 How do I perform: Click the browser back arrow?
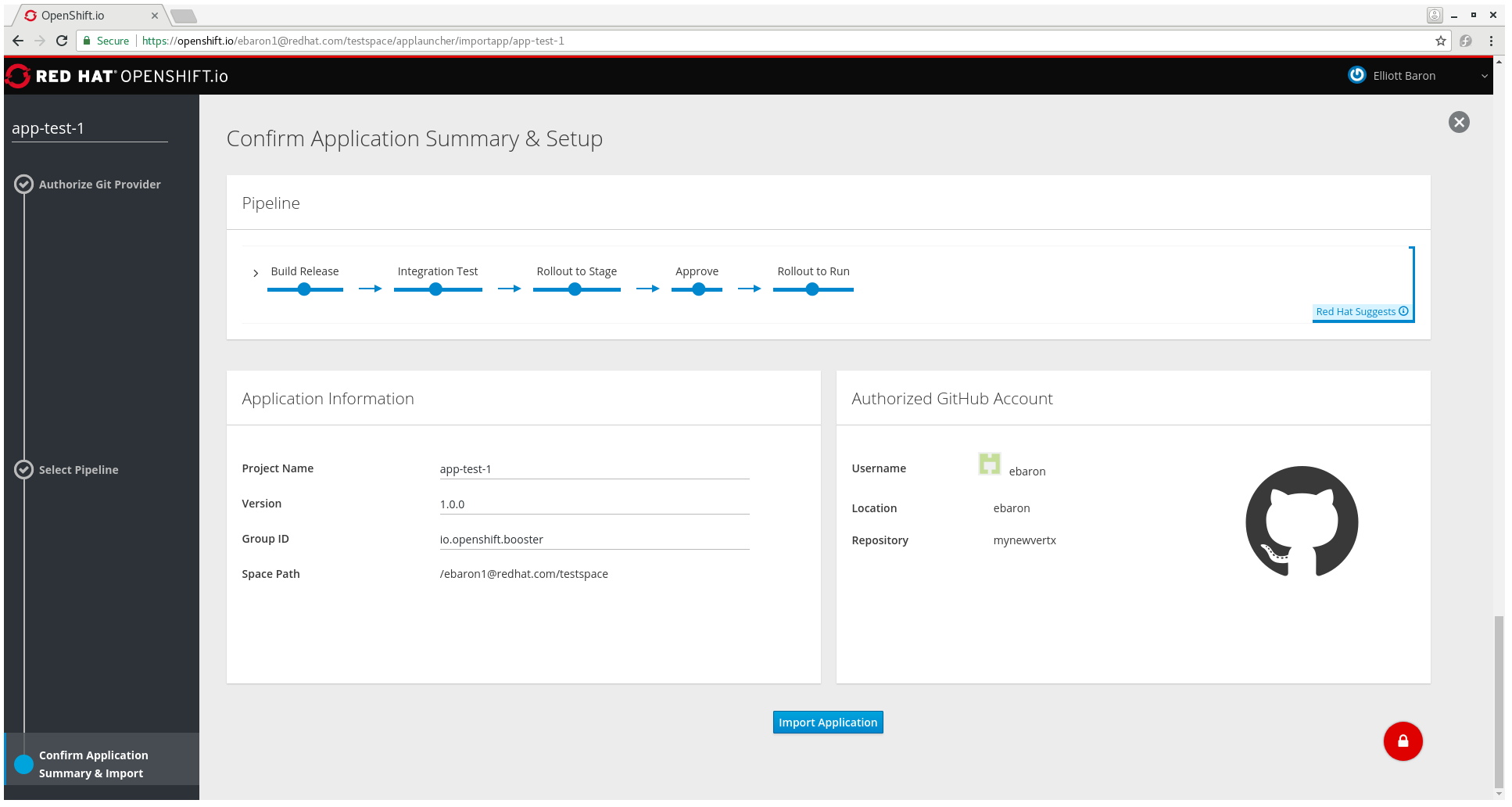tap(18, 41)
